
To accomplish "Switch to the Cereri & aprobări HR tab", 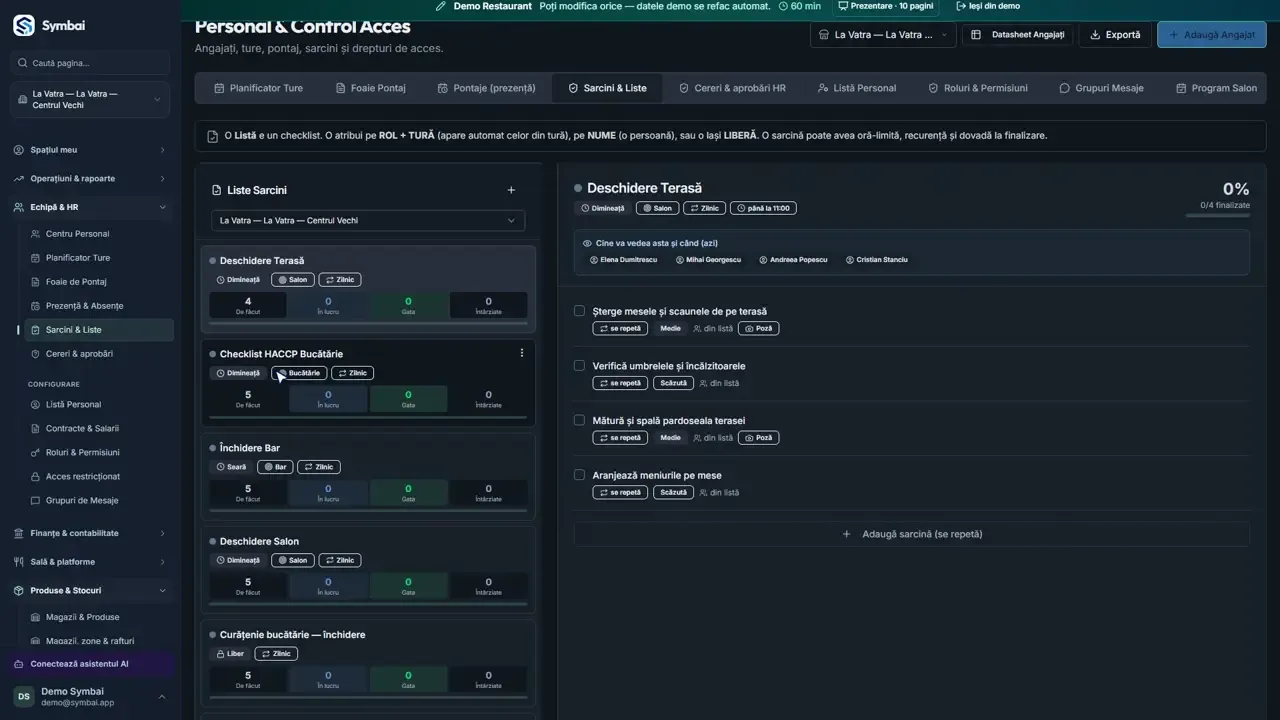I will point(732,88).
